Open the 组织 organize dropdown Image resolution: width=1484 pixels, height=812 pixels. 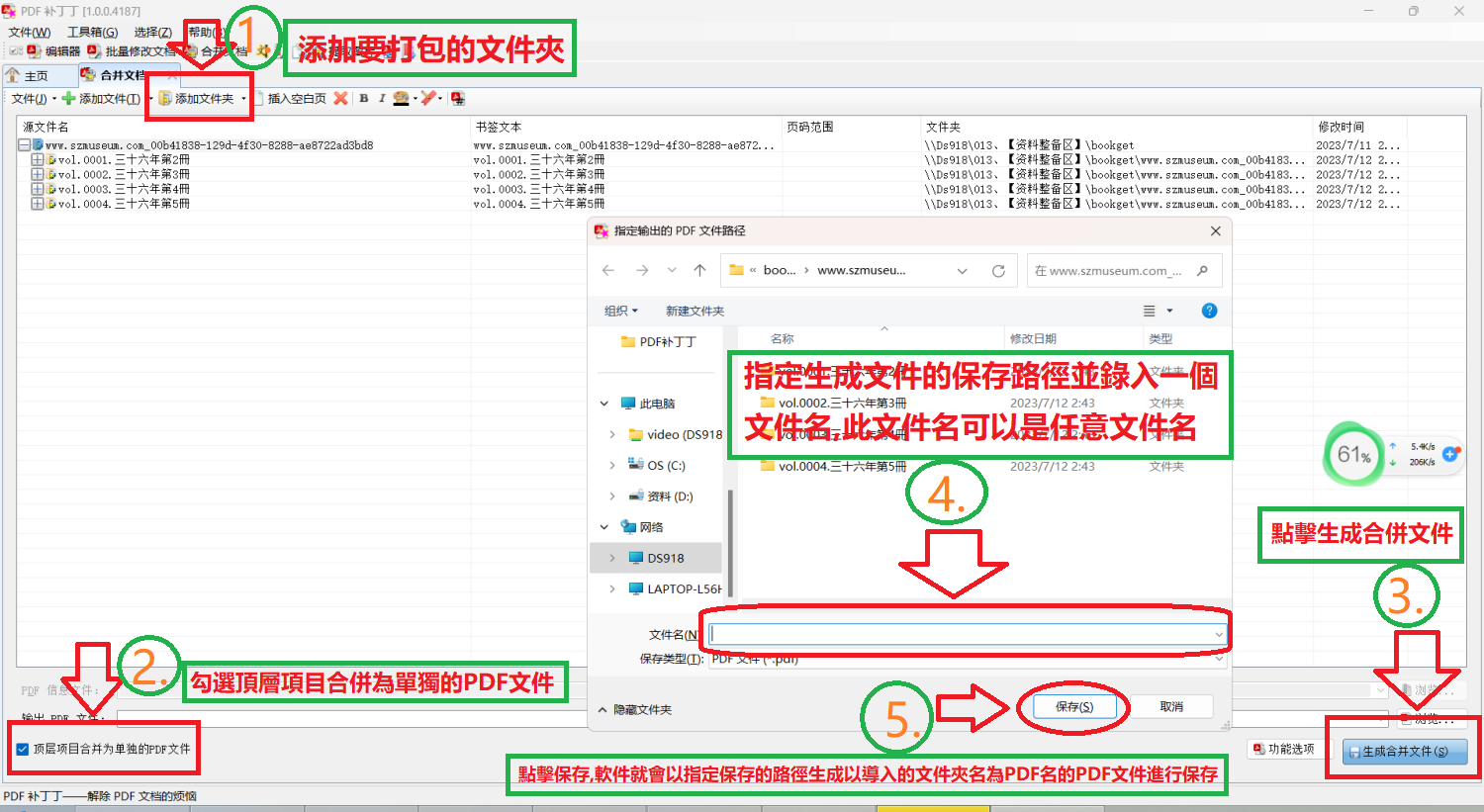(x=621, y=311)
